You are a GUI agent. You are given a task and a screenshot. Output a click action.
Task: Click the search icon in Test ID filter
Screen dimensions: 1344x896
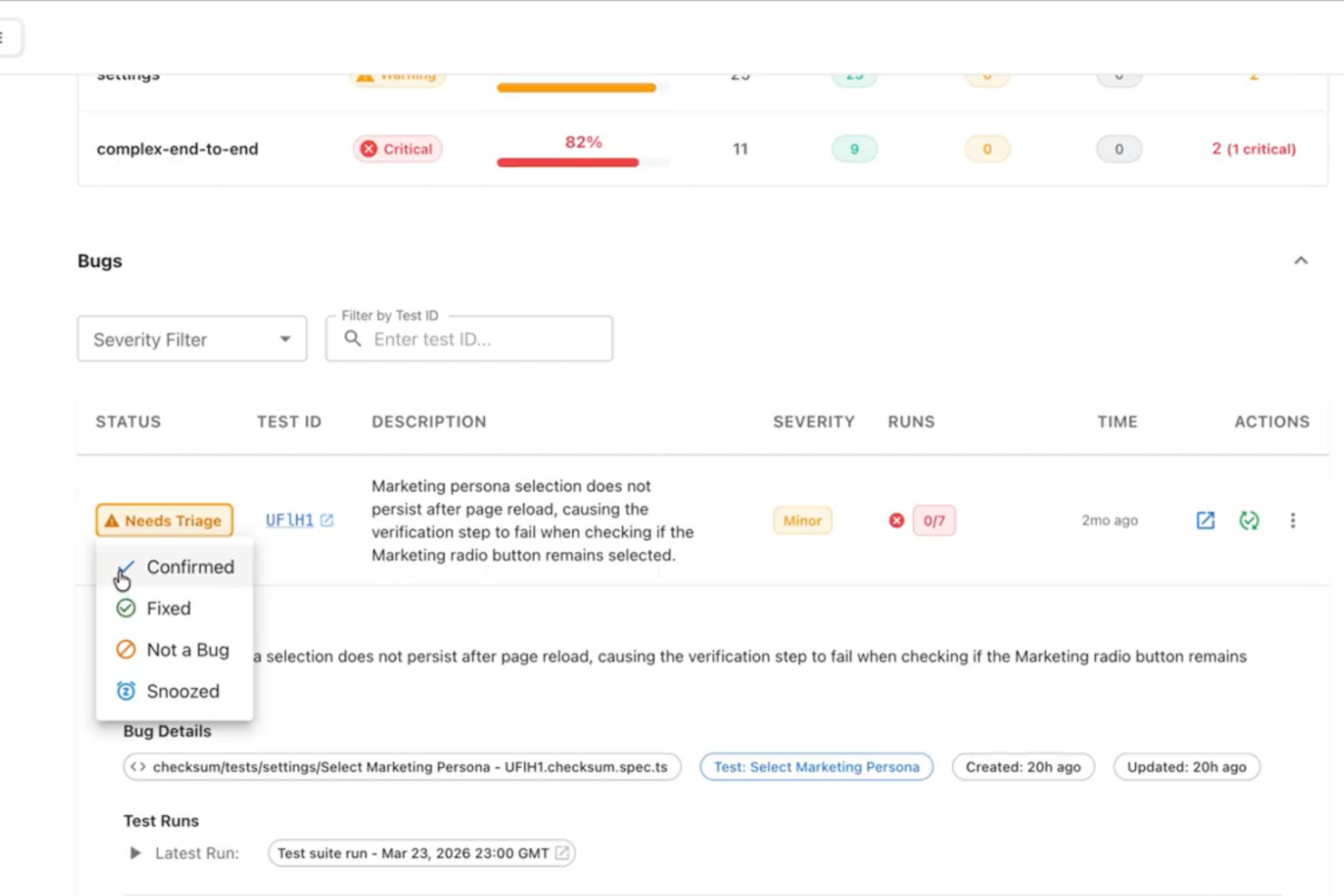[x=353, y=339]
